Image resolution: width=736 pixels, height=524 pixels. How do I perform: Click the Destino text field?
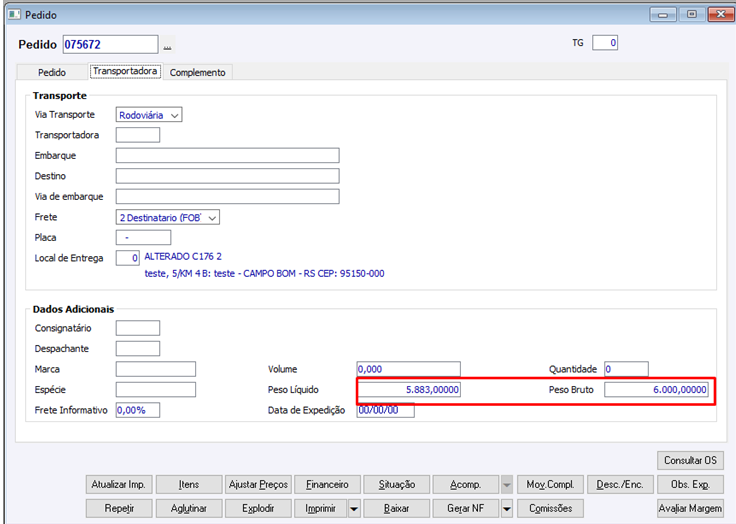pos(227,176)
